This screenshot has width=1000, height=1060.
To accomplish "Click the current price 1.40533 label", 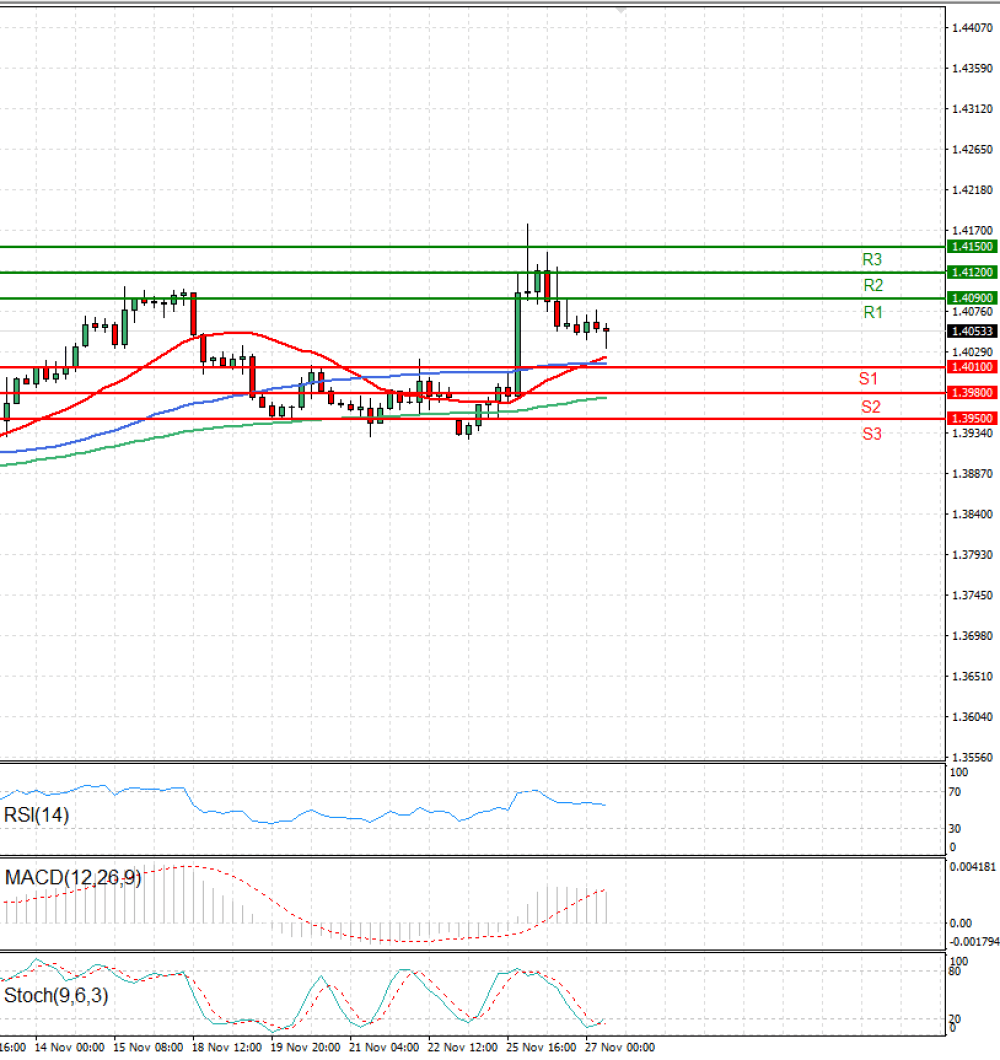I will (x=972, y=331).
